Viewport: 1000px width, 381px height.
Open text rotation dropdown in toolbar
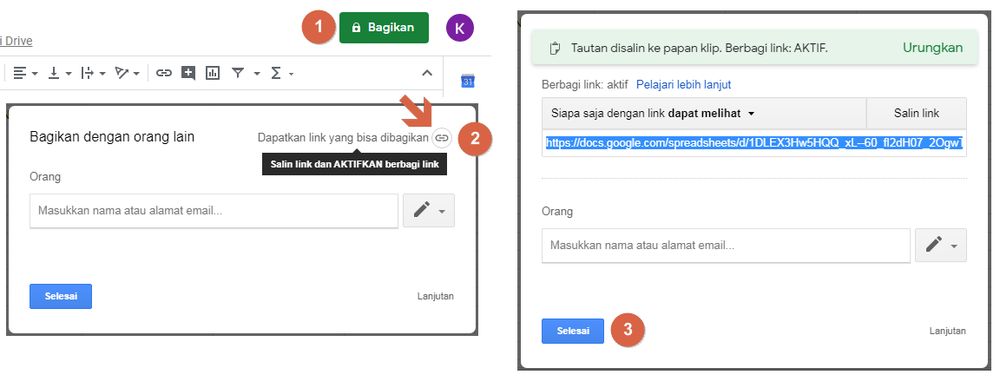[127, 73]
